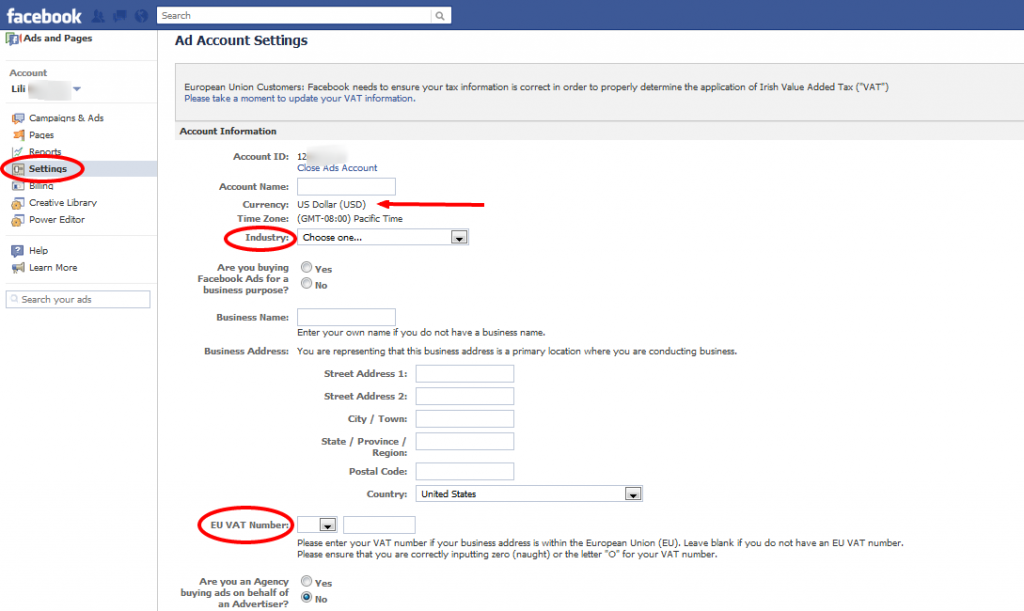Click Learn More link in sidebar
Viewport: 1024px width, 611px height.
53,268
